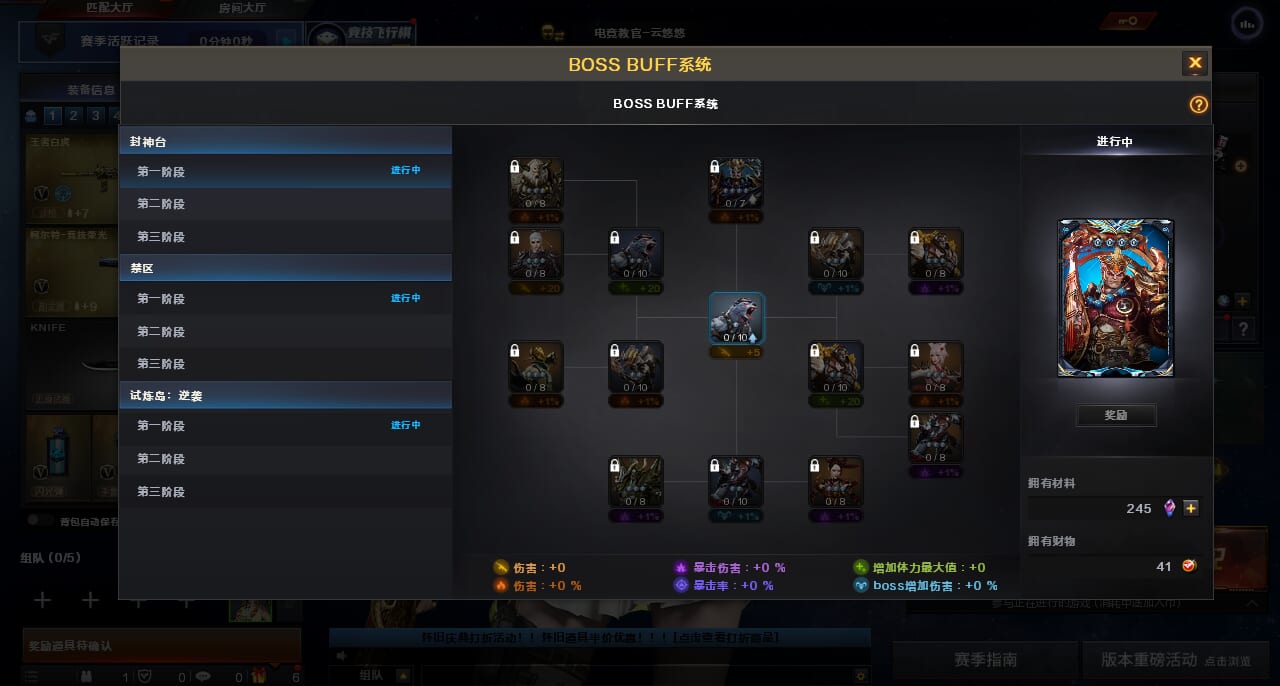Click the boss character card thumbnail
This screenshot has width=1280, height=686.
tap(1116, 298)
